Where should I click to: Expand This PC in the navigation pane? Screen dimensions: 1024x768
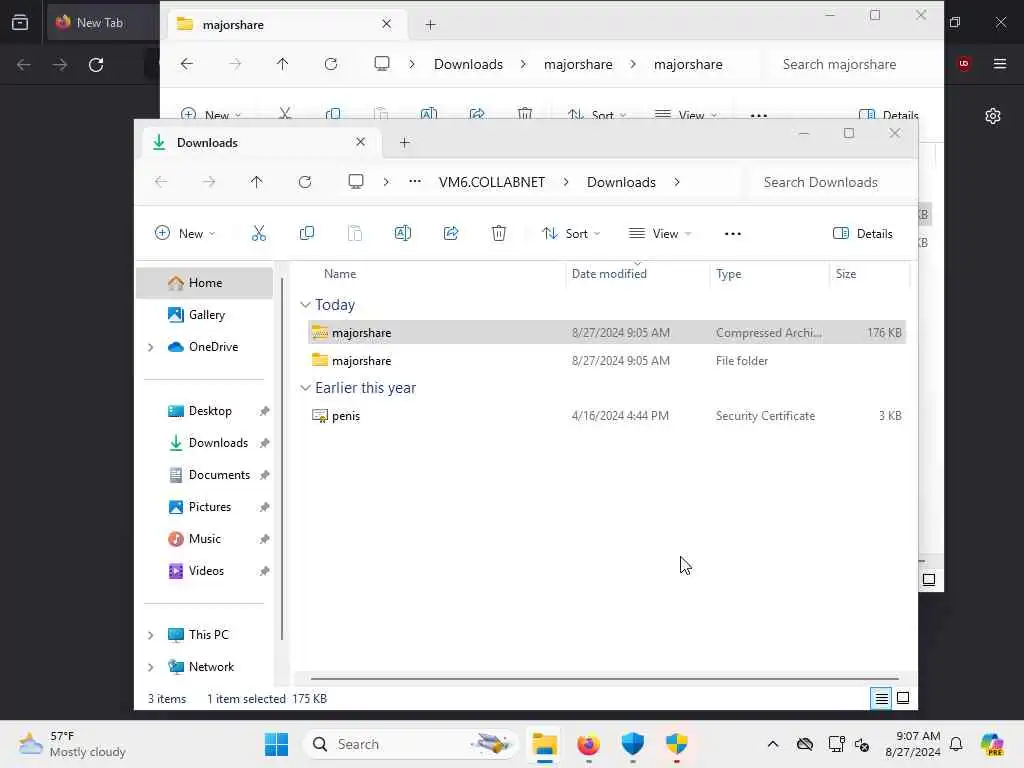pyautogui.click(x=151, y=635)
